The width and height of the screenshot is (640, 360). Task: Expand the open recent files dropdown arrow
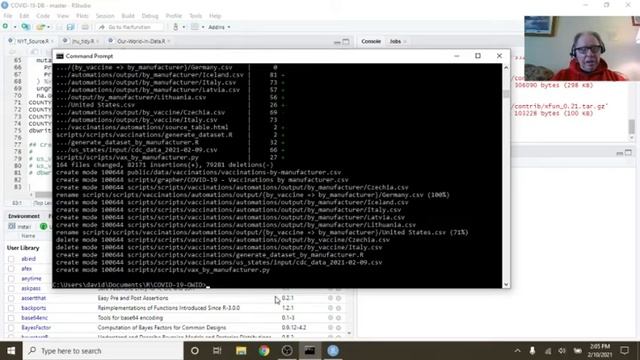coord(48,27)
